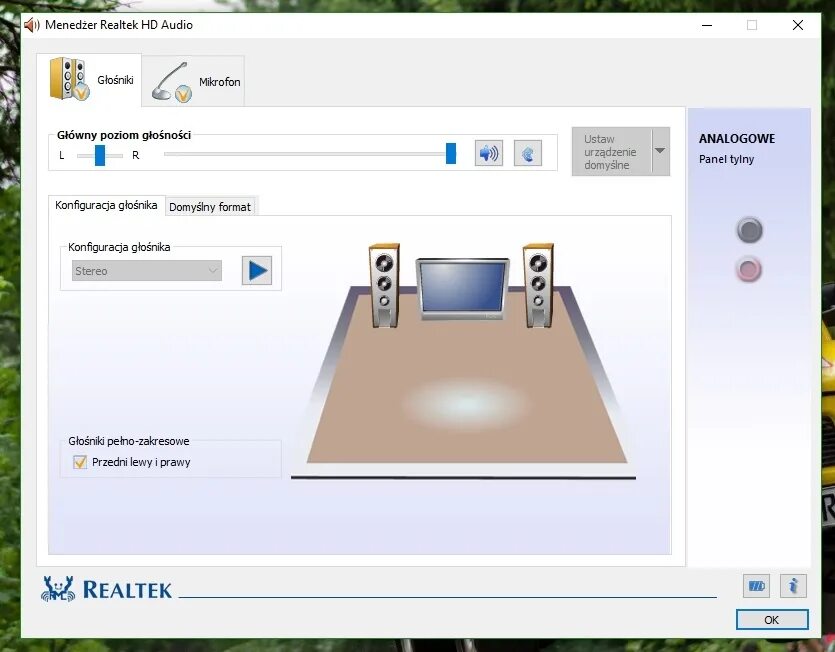
Task: Click the monitor in the room diagram
Action: click(462, 289)
